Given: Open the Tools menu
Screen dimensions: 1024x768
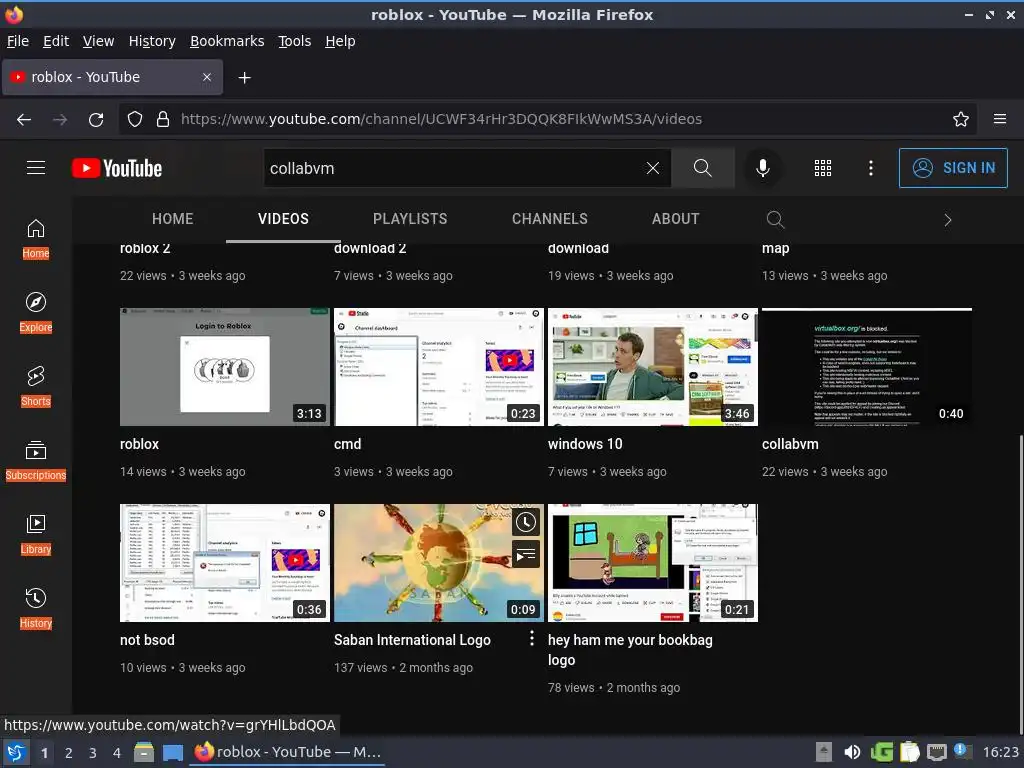Looking at the screenshot, I should coord(295,41).
